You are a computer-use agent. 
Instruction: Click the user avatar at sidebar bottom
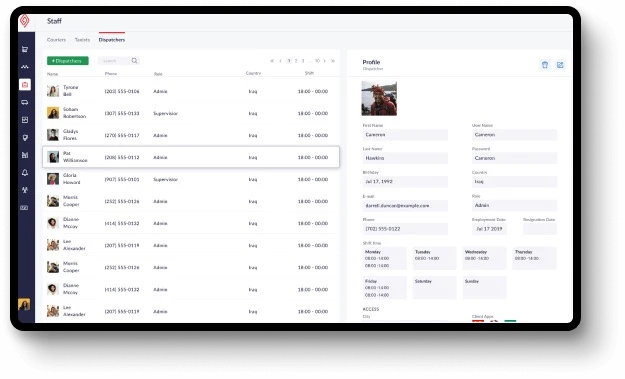pos(24,304)
